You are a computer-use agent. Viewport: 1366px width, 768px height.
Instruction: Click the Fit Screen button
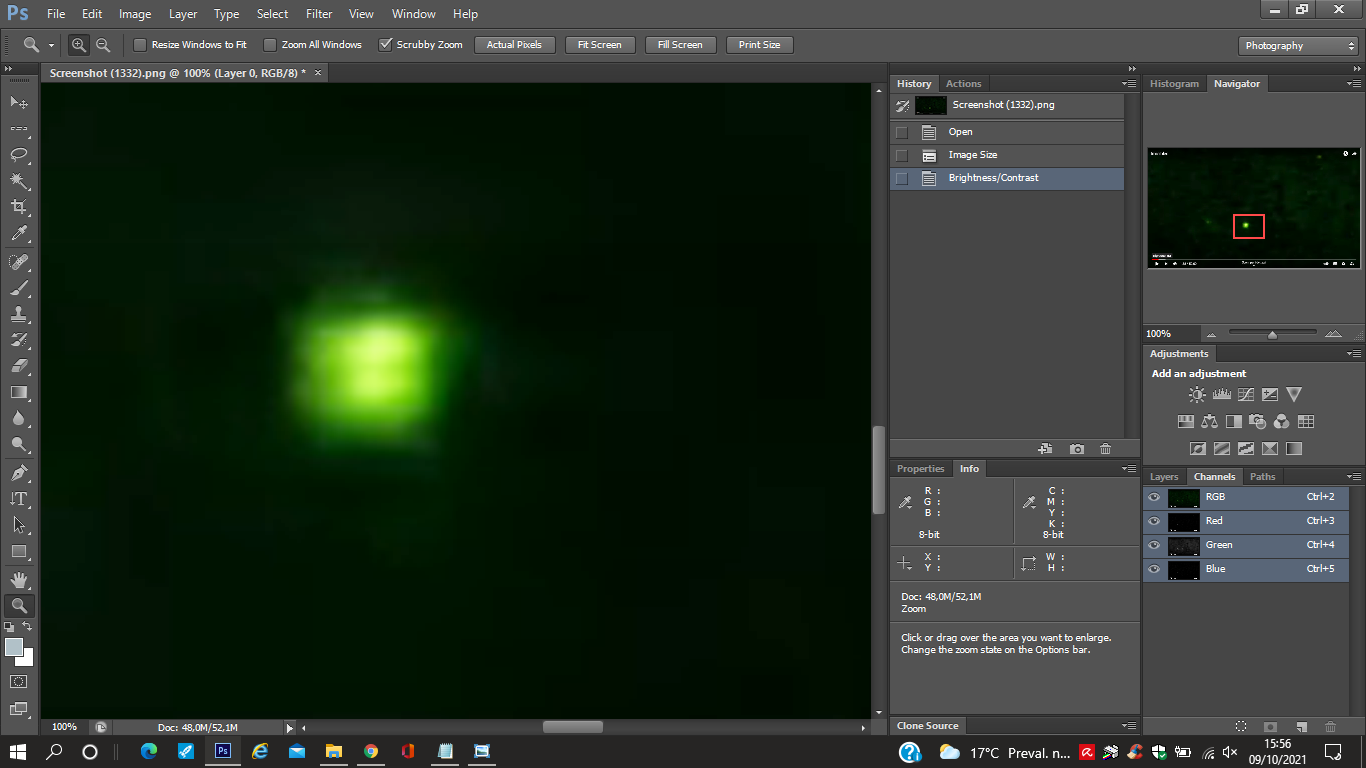tap(599, 45)
